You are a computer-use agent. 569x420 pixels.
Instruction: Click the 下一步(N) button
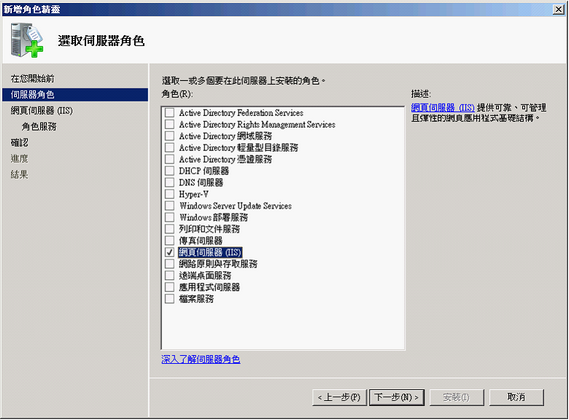pos(397,397)
